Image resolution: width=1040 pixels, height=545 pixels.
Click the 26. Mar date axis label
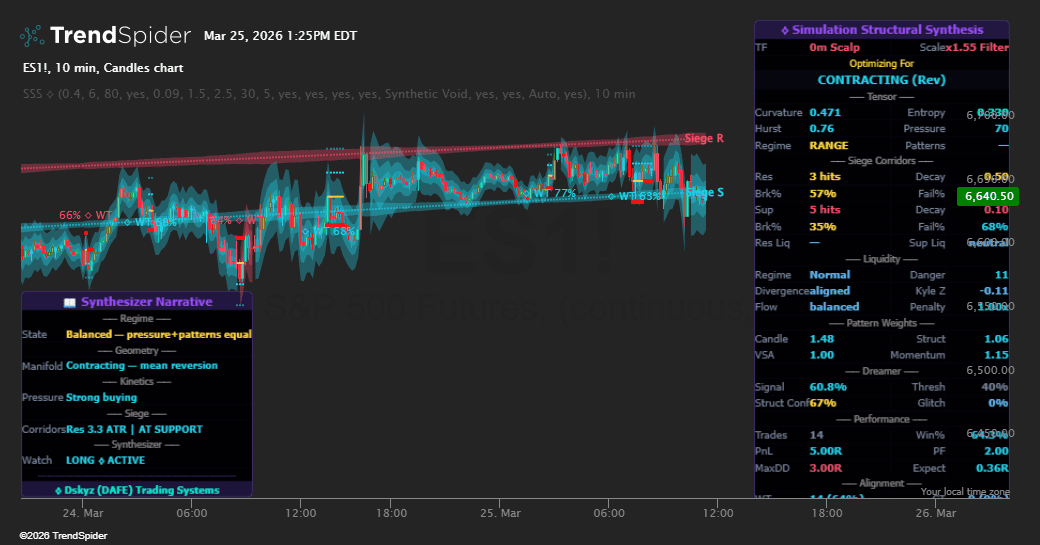click(x=936, y=513)
